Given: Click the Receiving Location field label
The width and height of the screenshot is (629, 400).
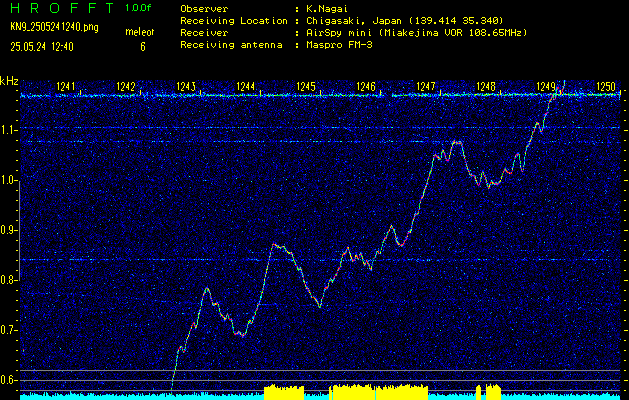Looking at the screenshot, I should click(234, 21).
